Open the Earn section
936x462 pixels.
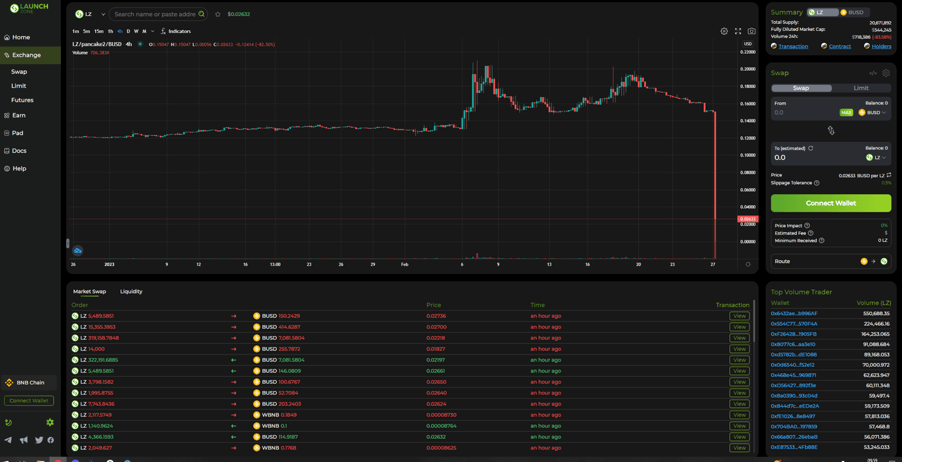[19, 115]
